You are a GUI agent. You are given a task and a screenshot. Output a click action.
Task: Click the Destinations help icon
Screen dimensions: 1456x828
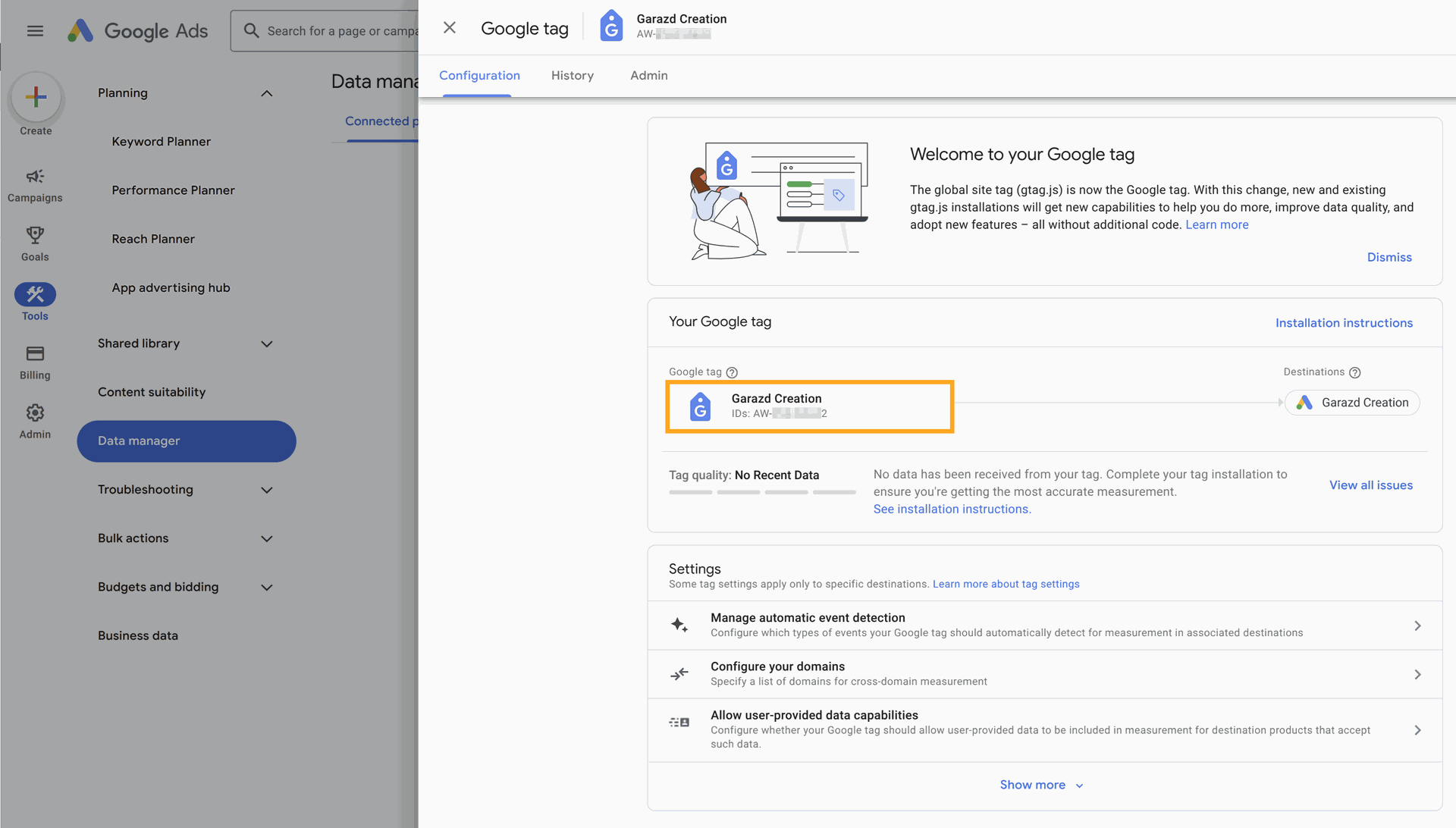click(1355, 372)
